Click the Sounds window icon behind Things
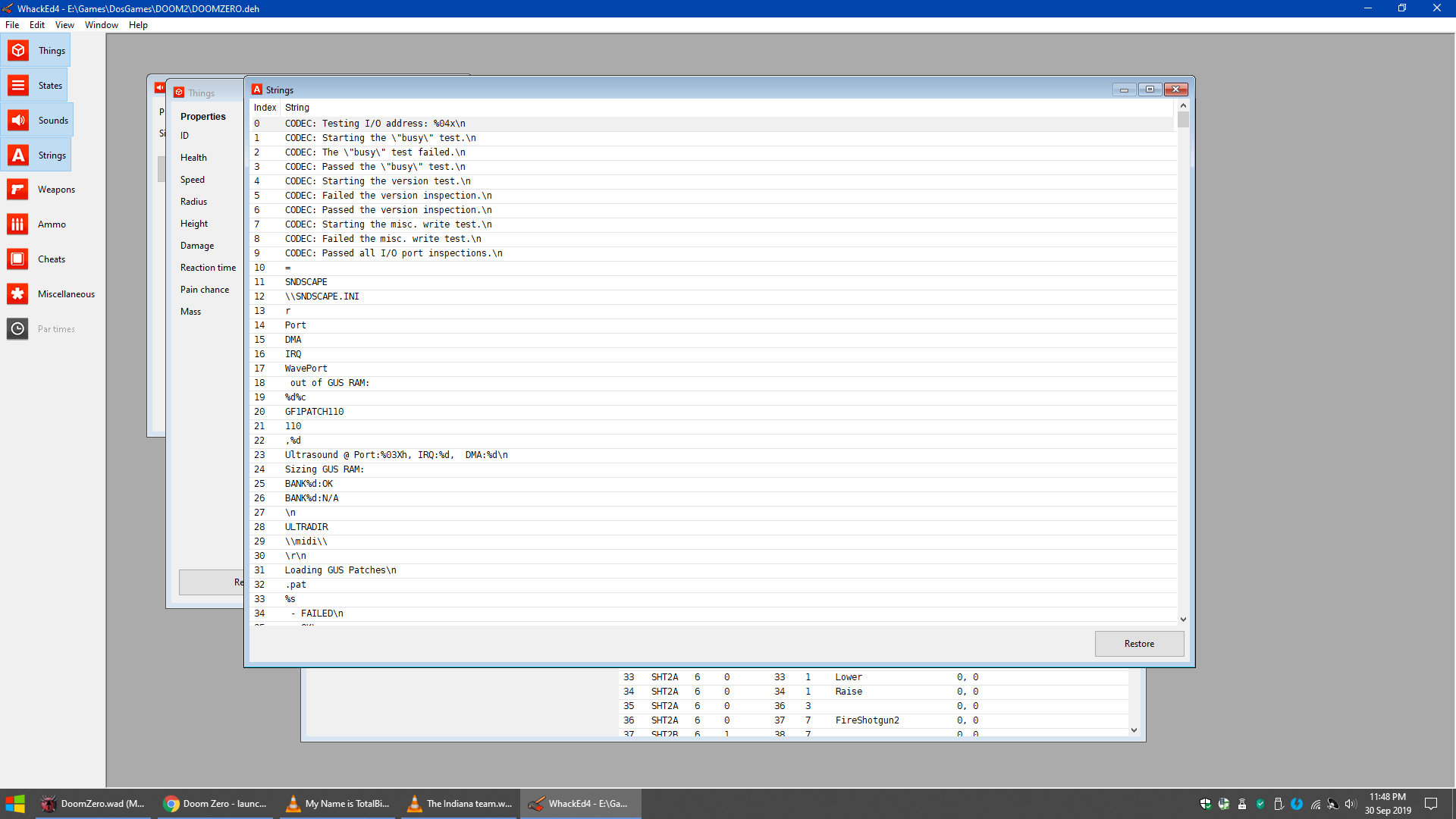This screenshot has height=819, width=1456. click(x=159, y=88)
